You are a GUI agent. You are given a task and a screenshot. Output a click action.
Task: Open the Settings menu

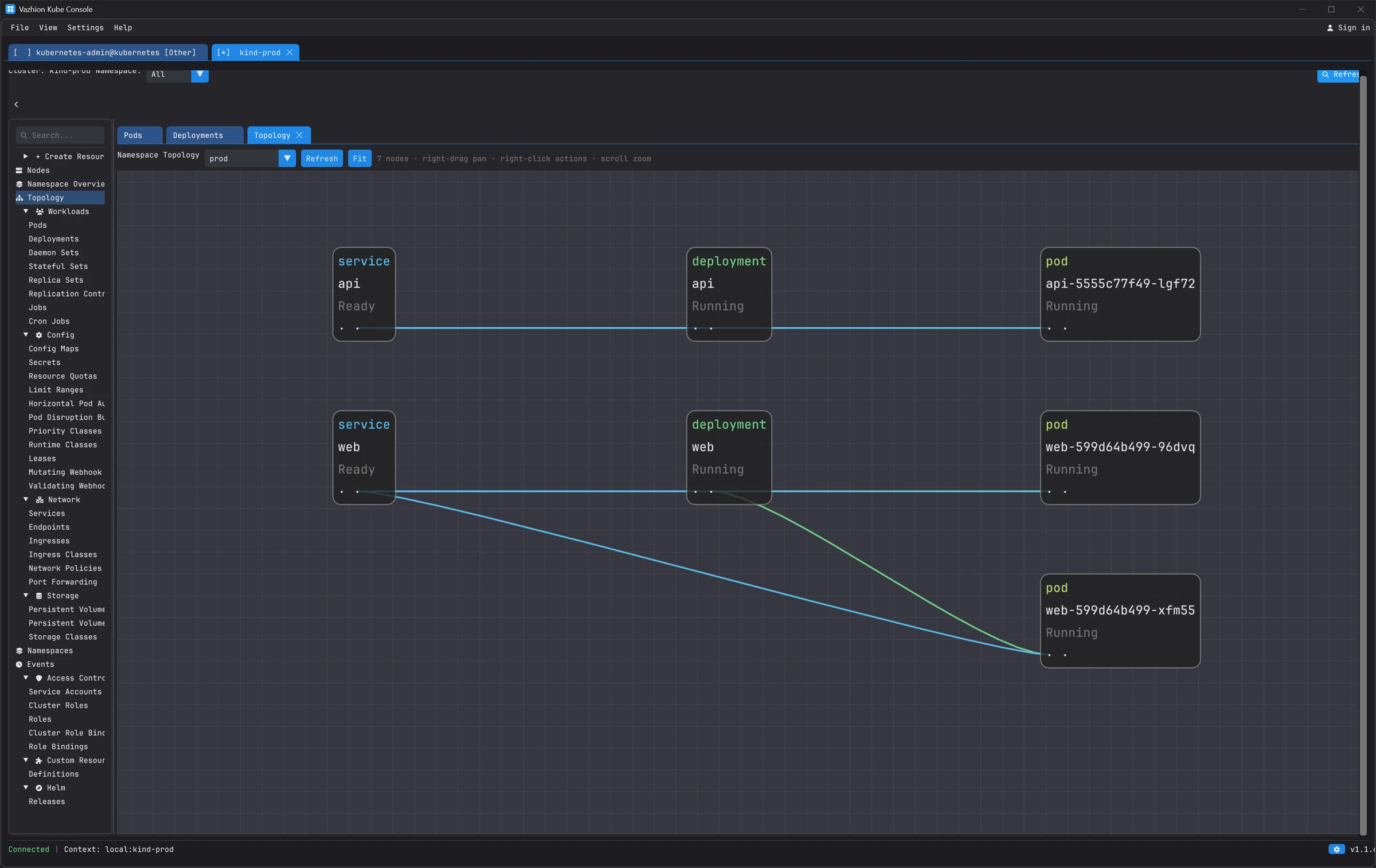[85, 28]
